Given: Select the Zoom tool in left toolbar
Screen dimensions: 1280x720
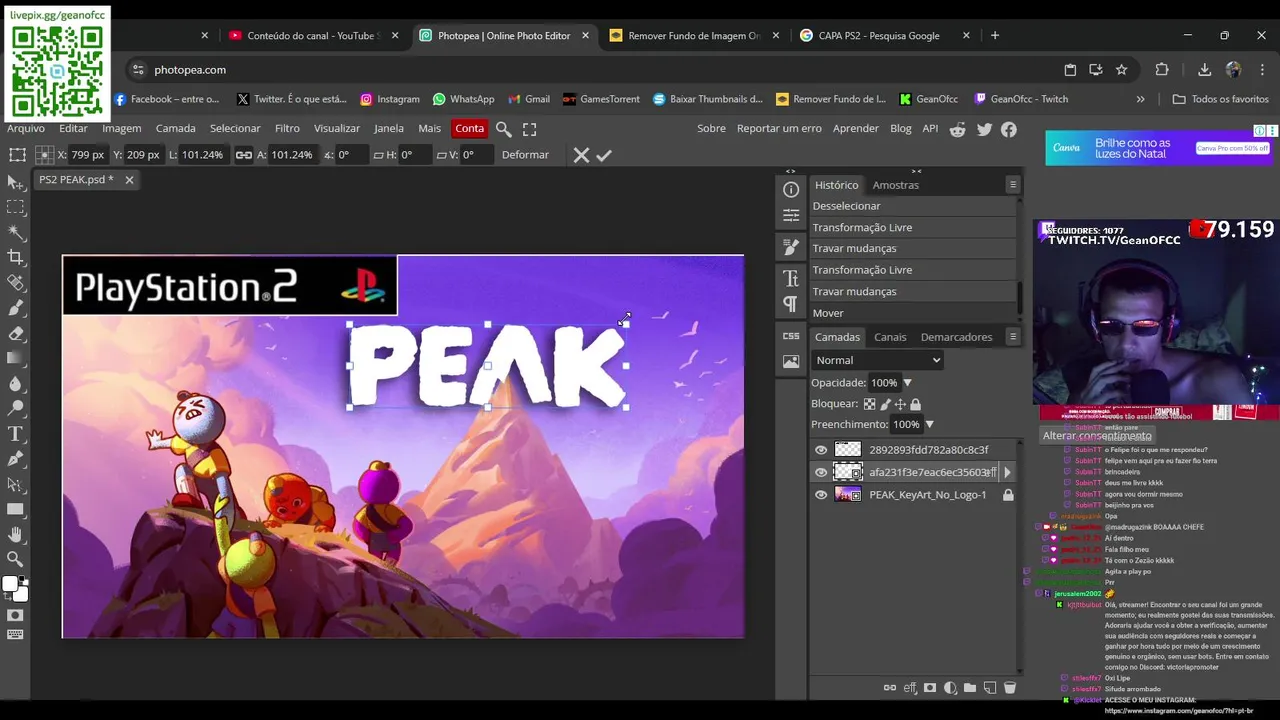Looking at the screenshot, I should tap(16, 559).
